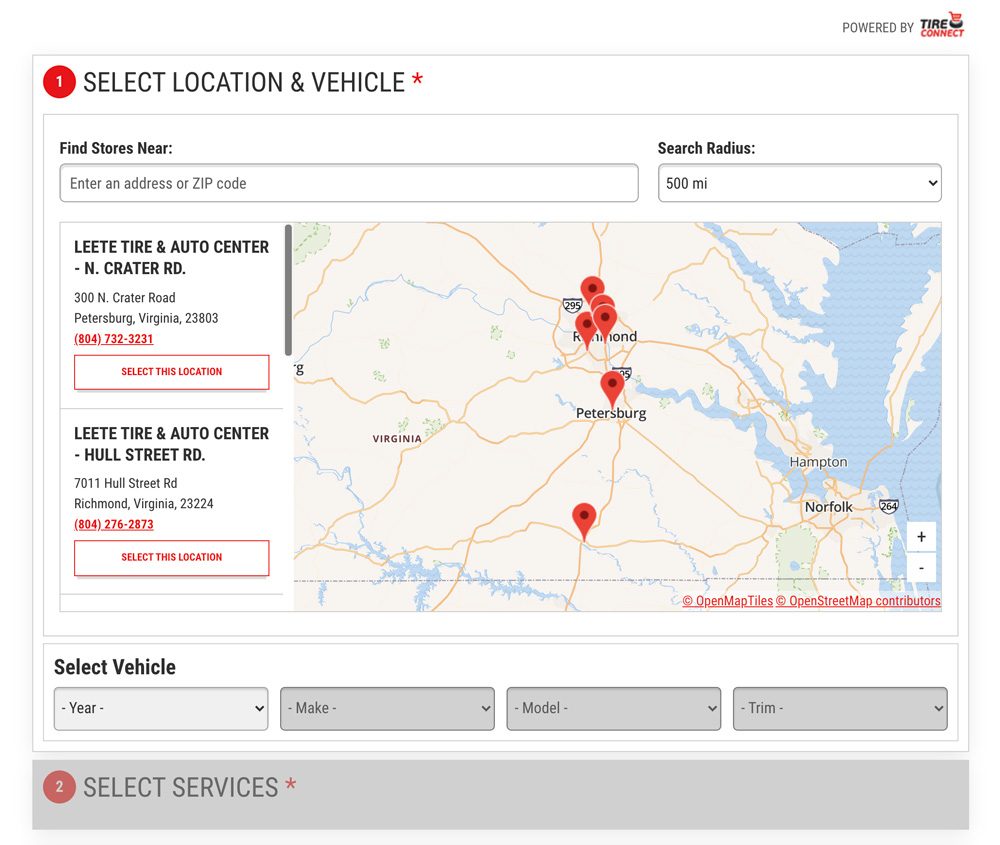Click the Find Stores Near address field
Screen dimensions: 1000x845
point(349,183)
